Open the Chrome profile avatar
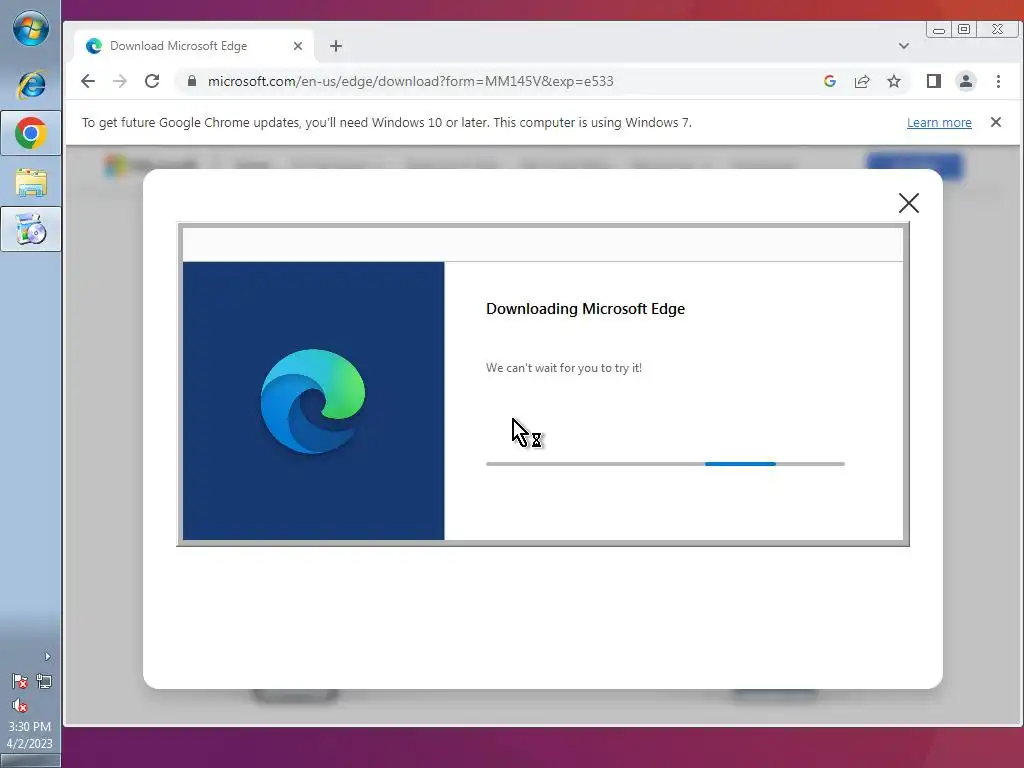Viewport: 1024px width, 768px height. 966,81
